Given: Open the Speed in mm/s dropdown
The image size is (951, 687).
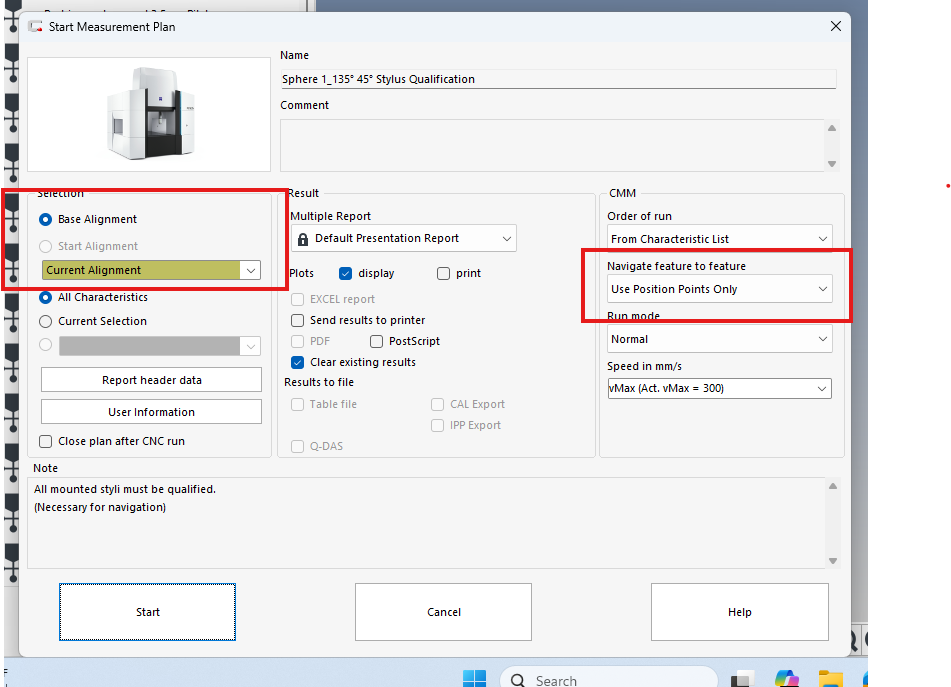Looking at the screenshot, I should pos(822,388).
